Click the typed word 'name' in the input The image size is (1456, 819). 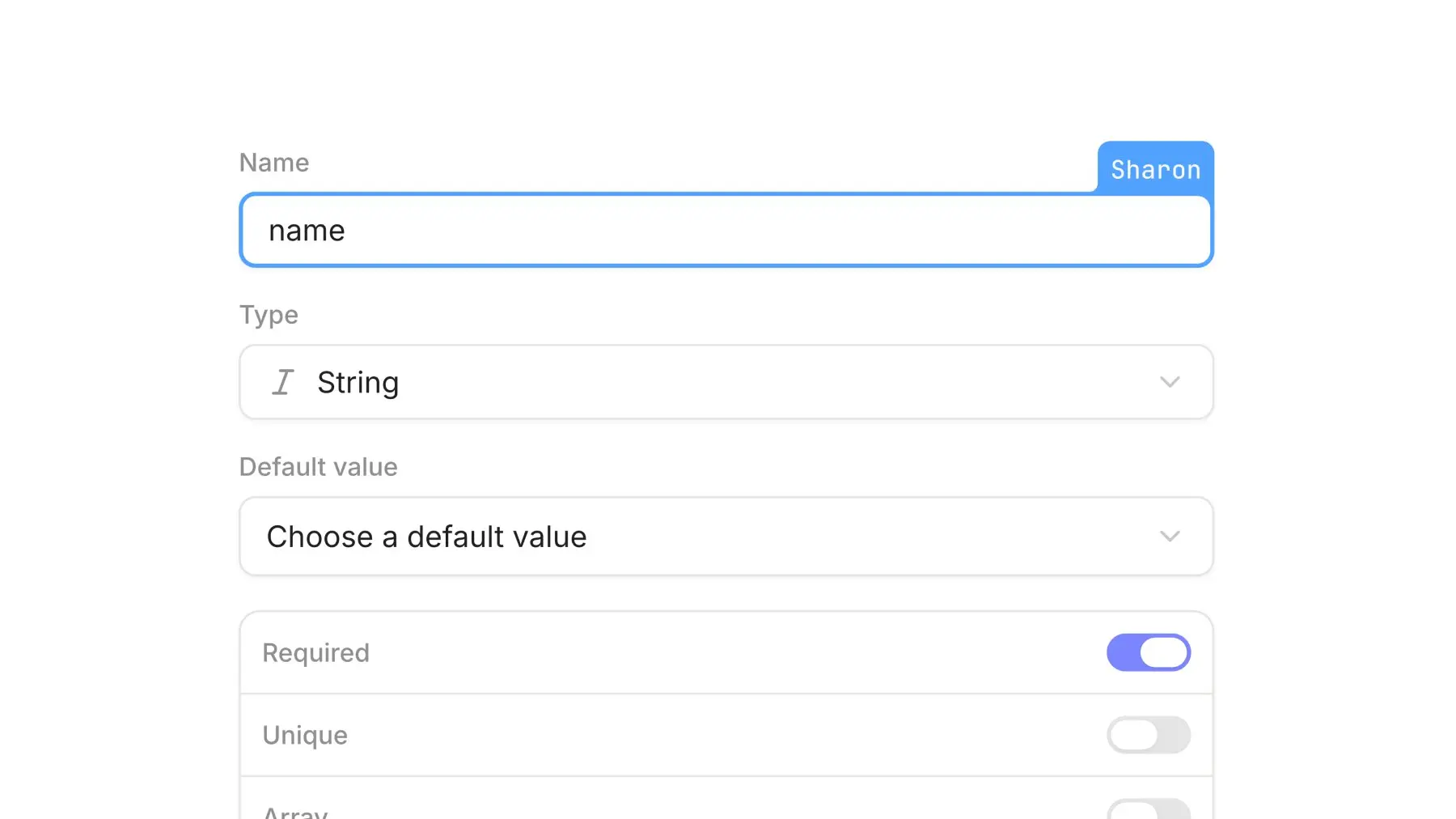[307, 231]
